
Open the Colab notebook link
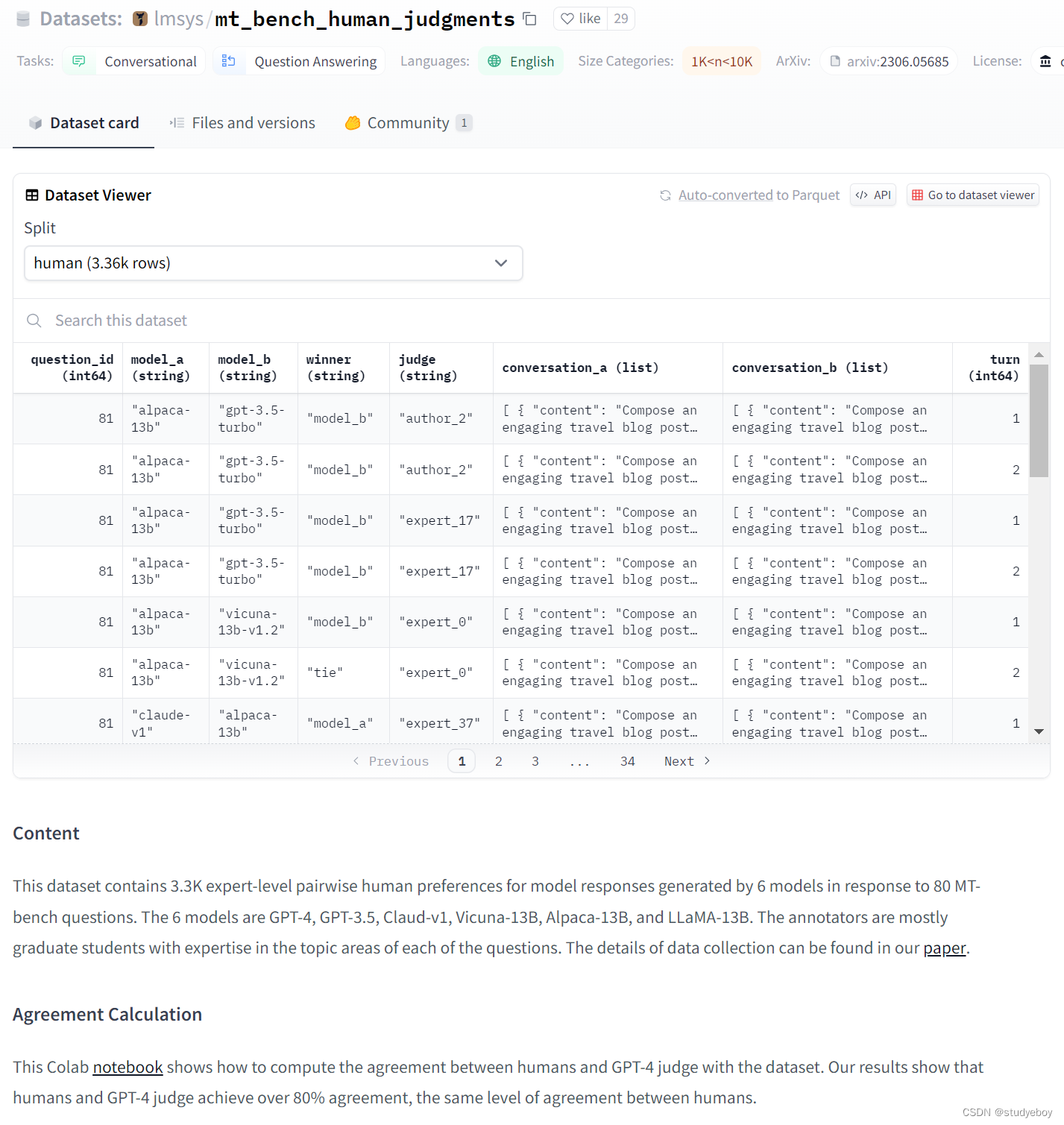[128, 1068]
